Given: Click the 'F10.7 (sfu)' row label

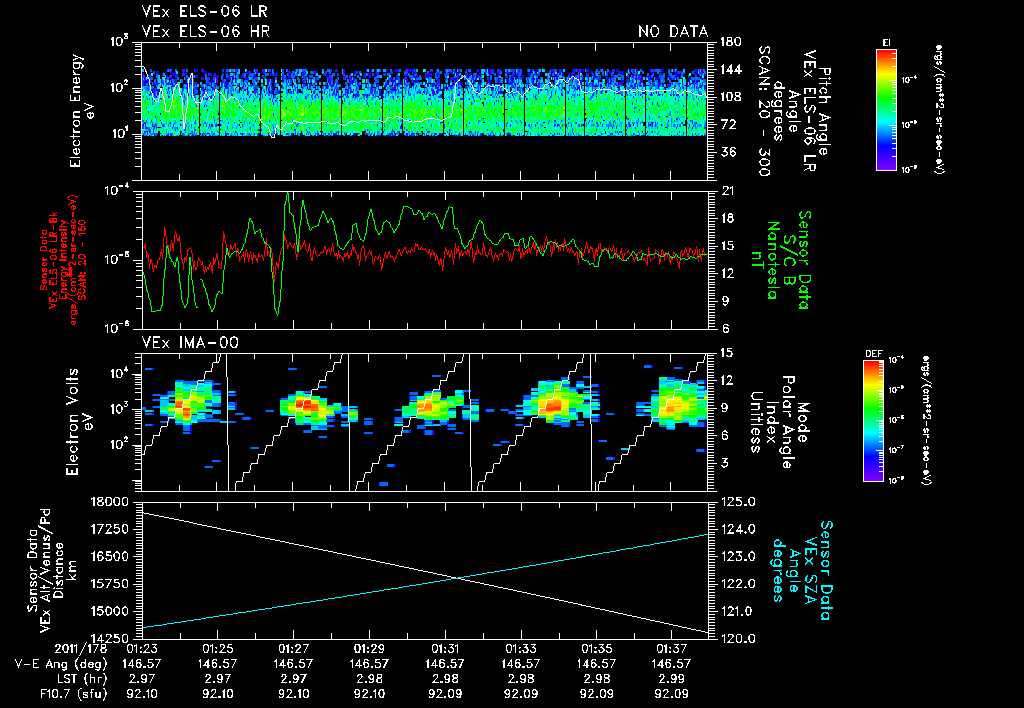Looking at the screenshot, I should (x=73, y=694).
